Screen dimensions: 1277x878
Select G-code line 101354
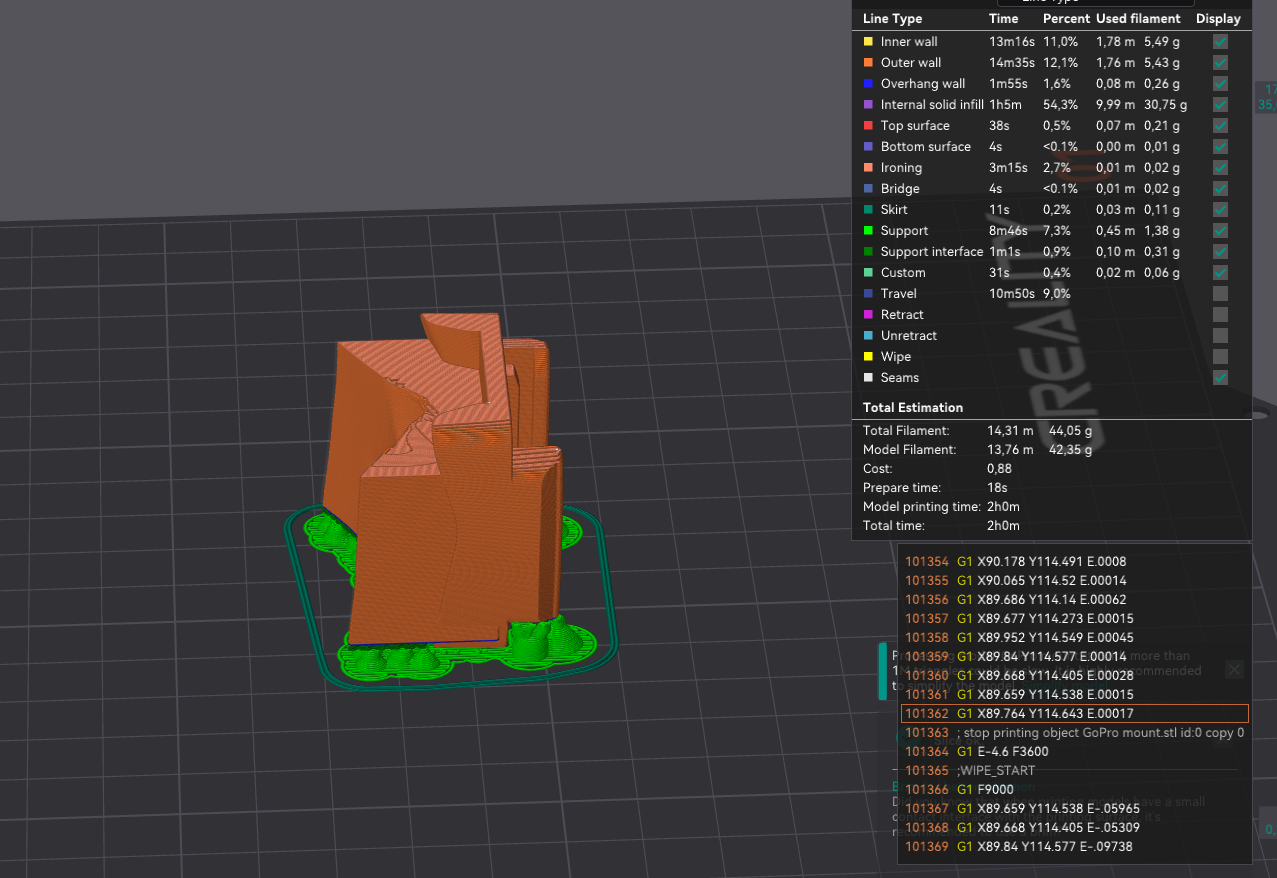1075,562
